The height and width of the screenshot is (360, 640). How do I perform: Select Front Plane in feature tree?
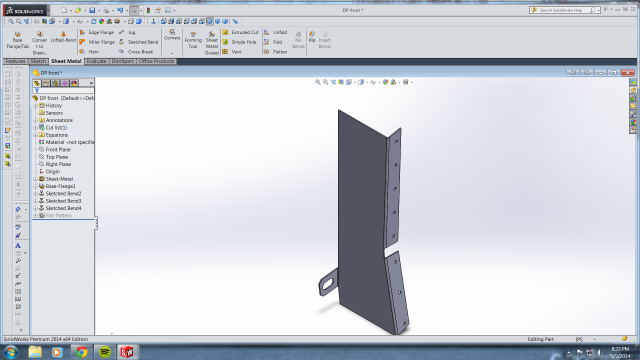pos(54,150)
